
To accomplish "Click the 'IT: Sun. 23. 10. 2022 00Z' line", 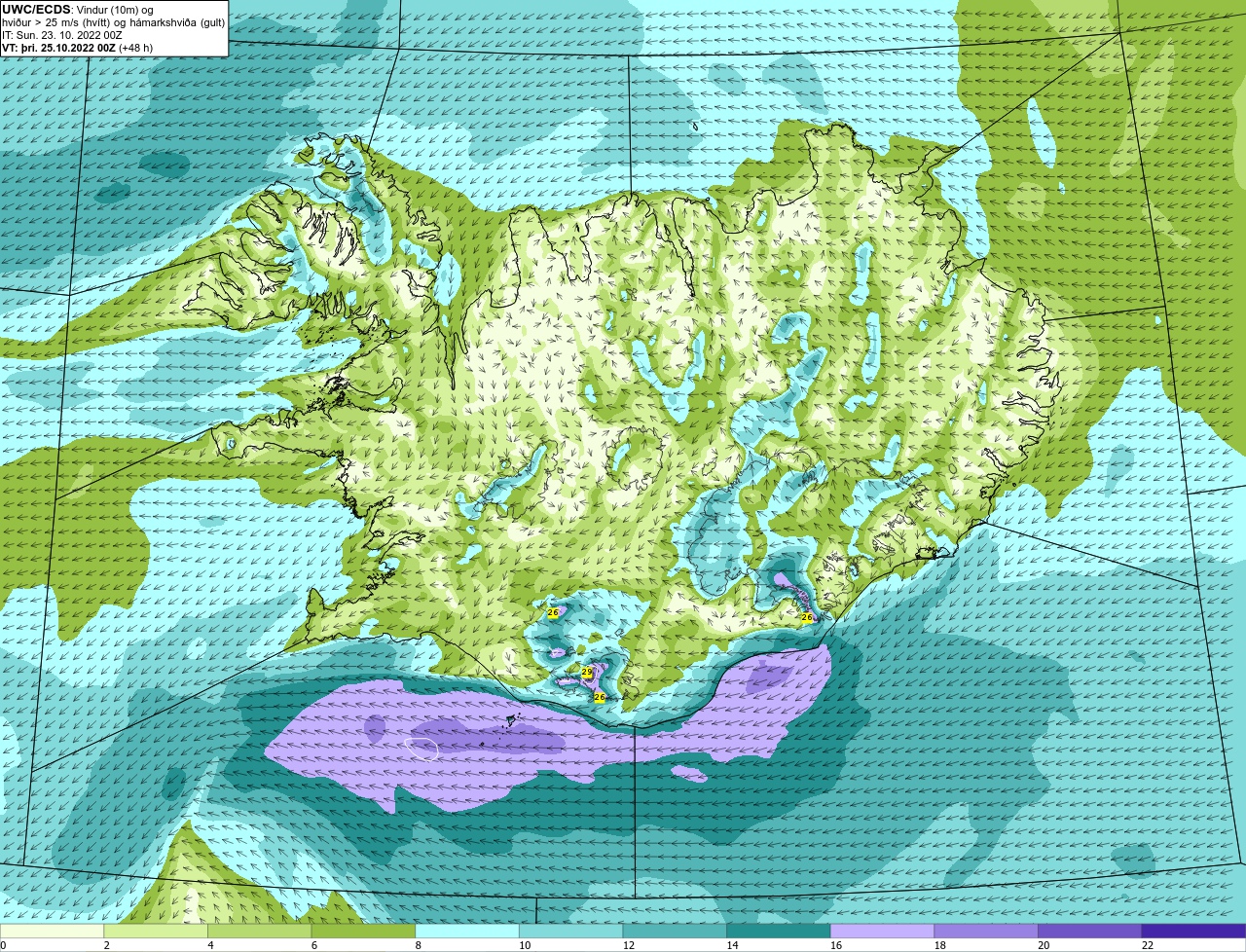I will pos(62,35).
